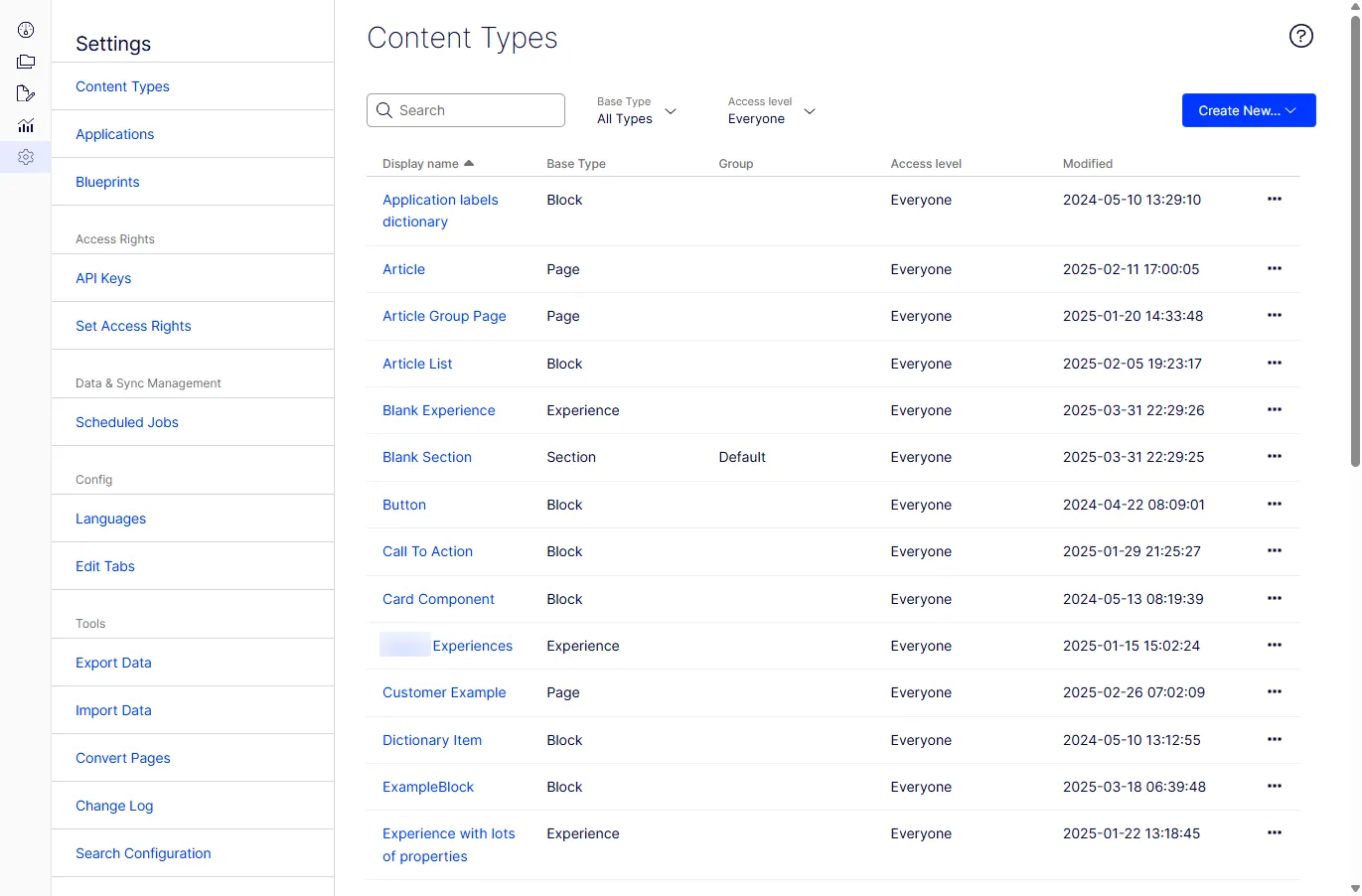Select the settings gear icon in left rail
The height and width of the screenshot is (896, 1362).
(26, 157)
